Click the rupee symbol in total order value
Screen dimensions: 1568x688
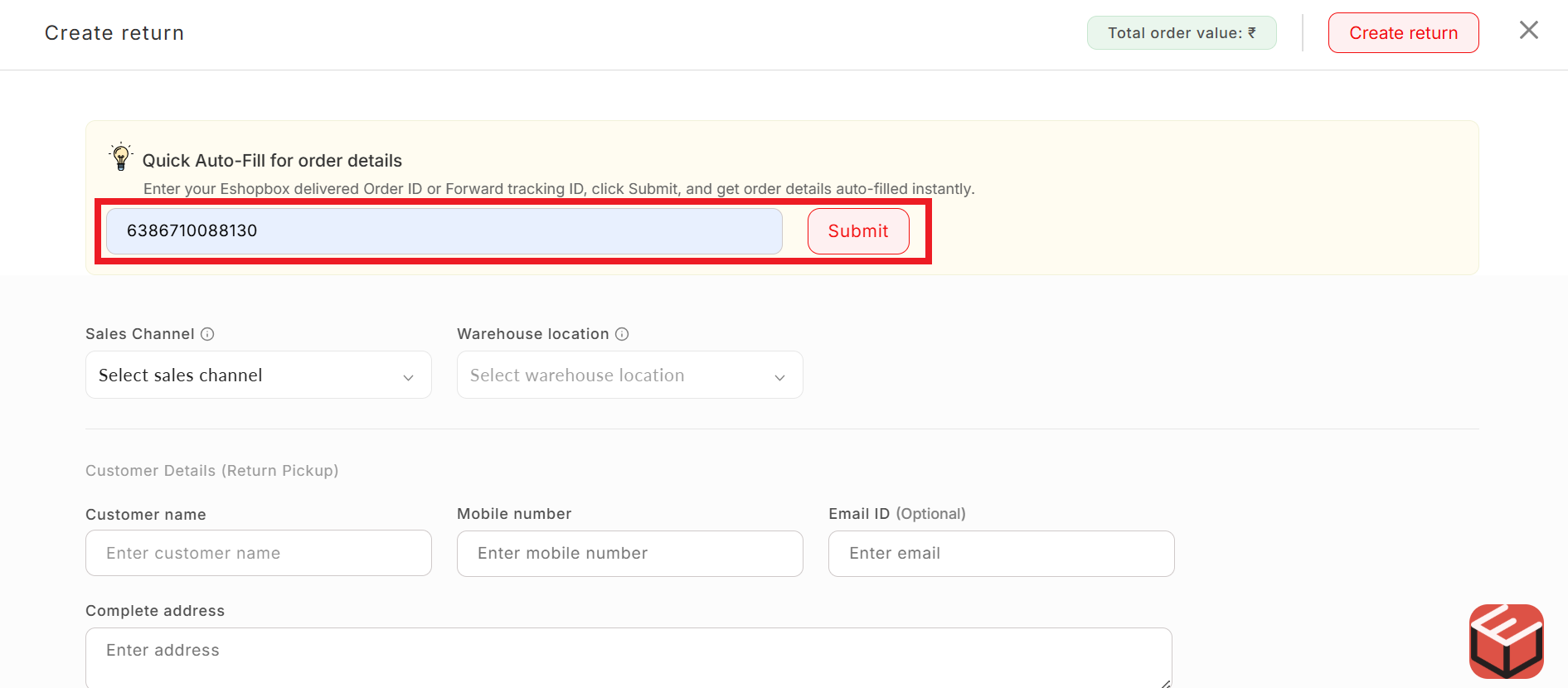(x=1252, y=33)
